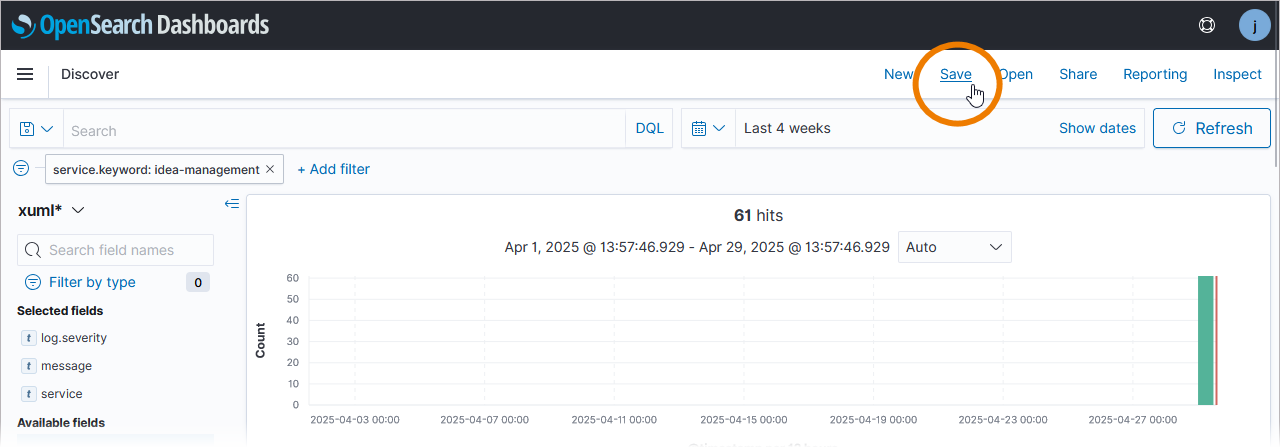
Task: Remove the service.keyword filter with X
Action: pos(270,169)
